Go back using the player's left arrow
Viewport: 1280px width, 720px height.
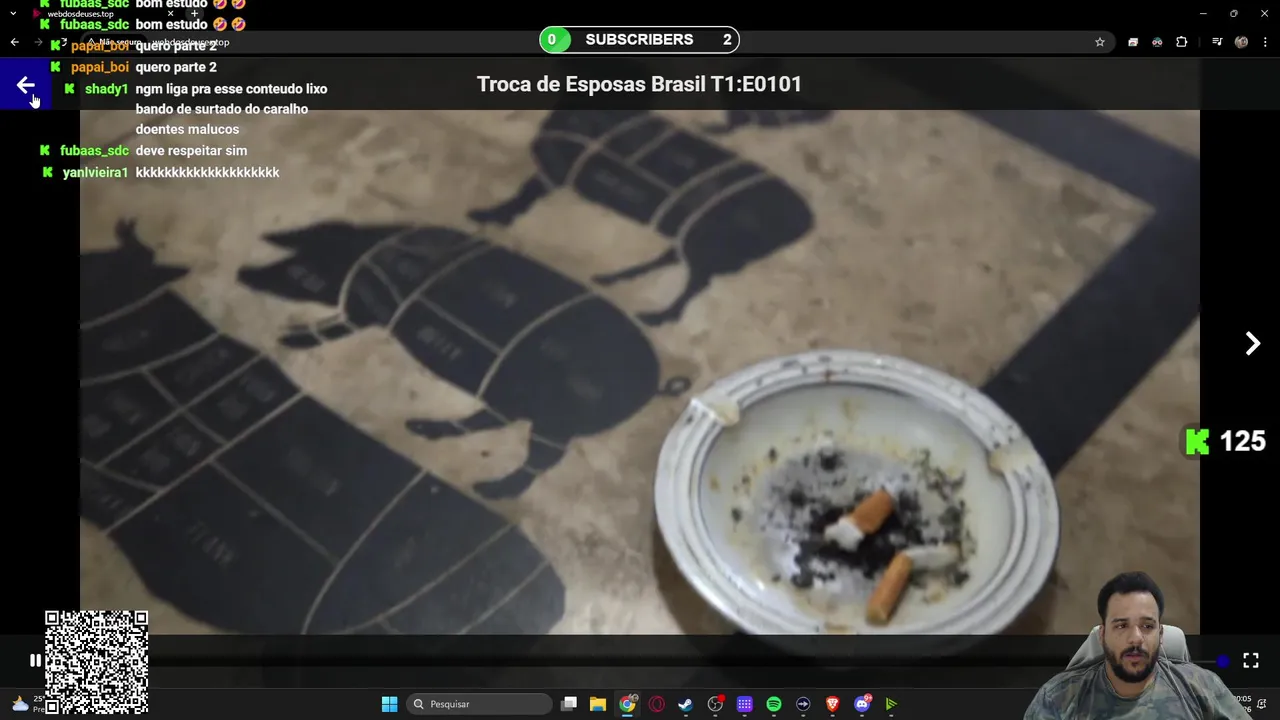click(25, 86)
